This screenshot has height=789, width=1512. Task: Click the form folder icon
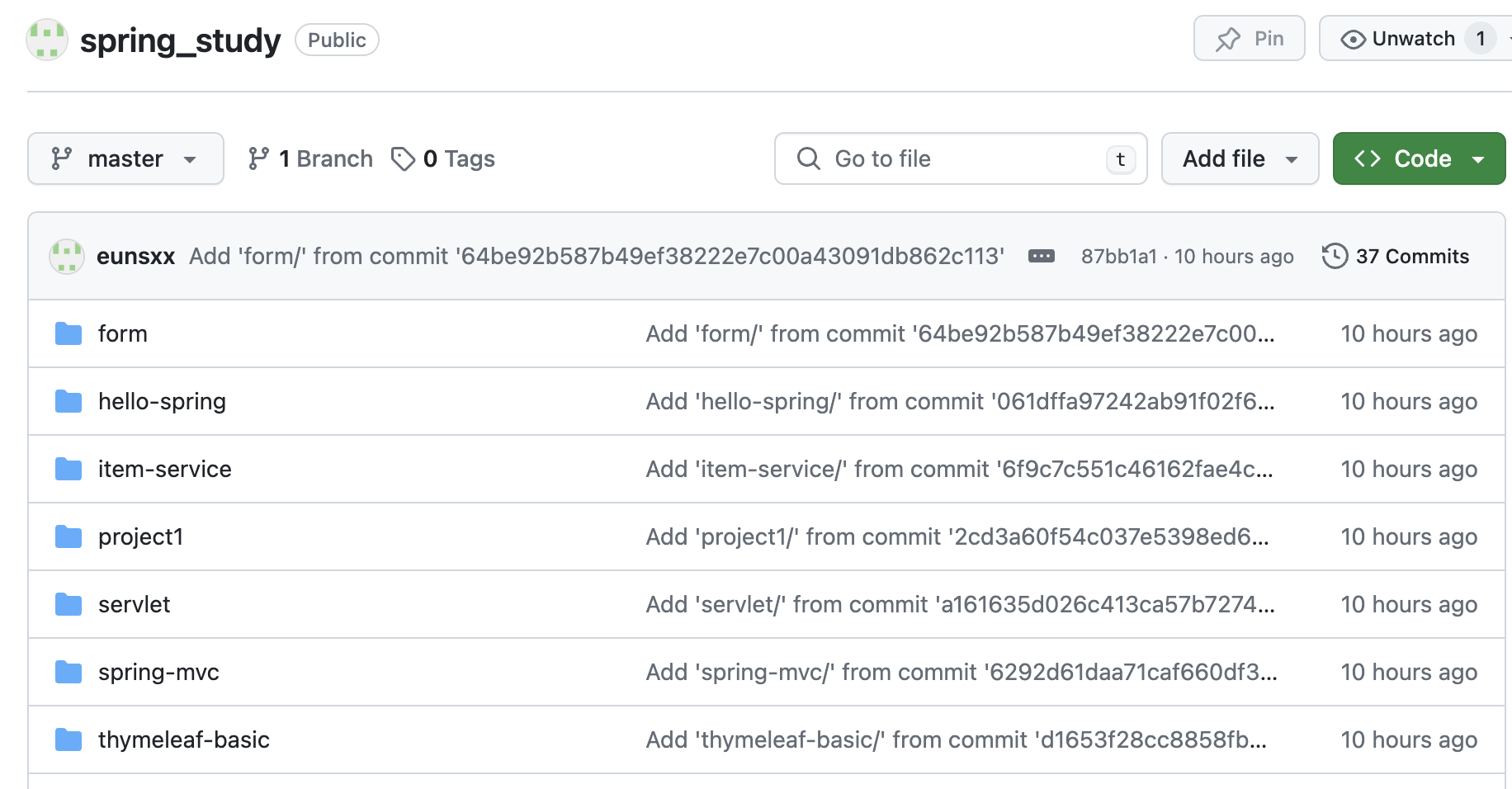pos(69,334)
